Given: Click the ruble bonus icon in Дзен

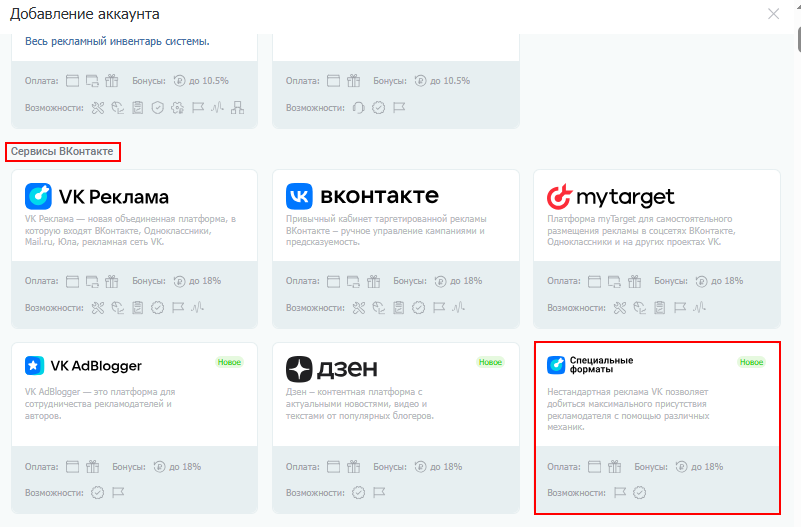Looking at the screenshot, I should click(x=420, y=467).
